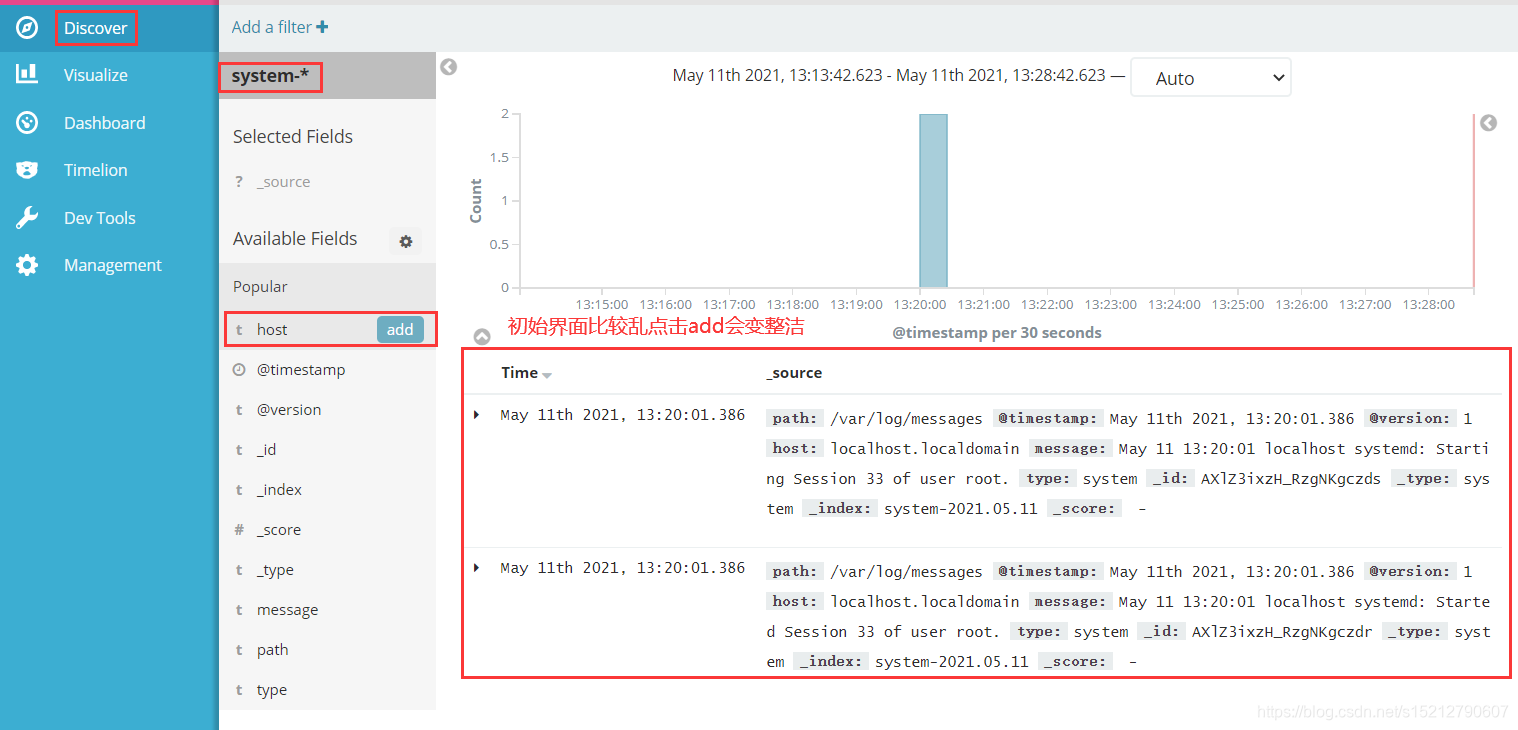1518x730 pixels.
Task: Click the Available Fields heading
Action: (295, 239)
